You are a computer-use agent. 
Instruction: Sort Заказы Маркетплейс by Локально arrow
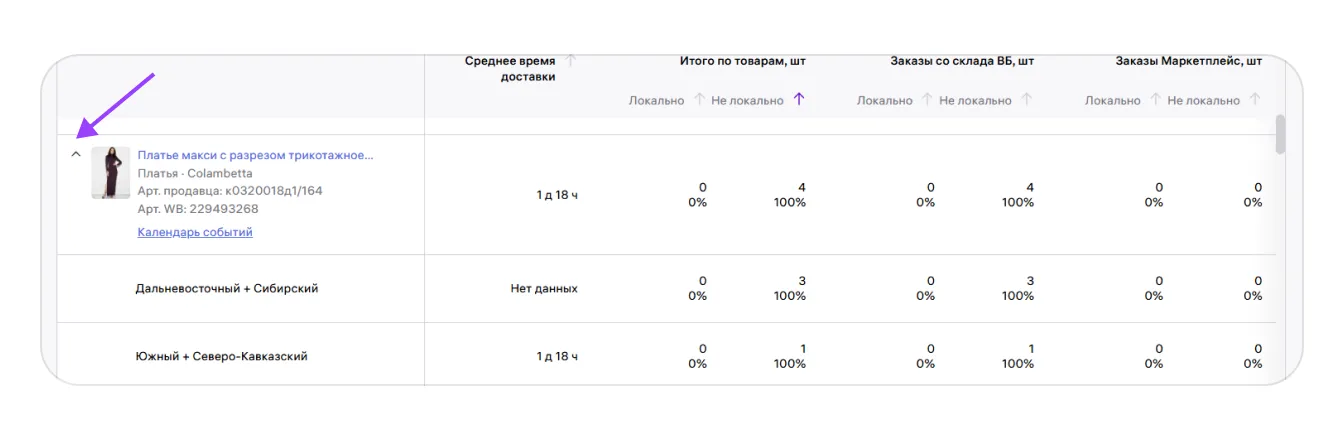[x=1155, y=100]
